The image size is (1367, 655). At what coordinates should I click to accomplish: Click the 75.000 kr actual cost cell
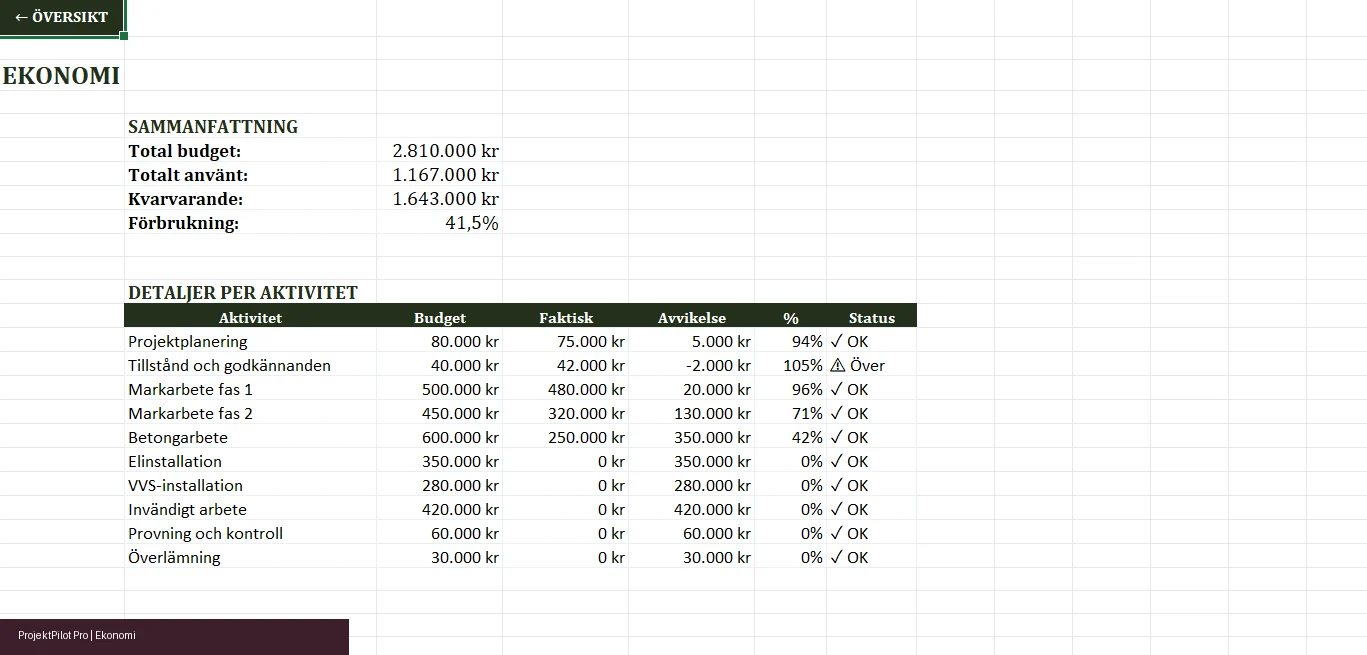590,341
